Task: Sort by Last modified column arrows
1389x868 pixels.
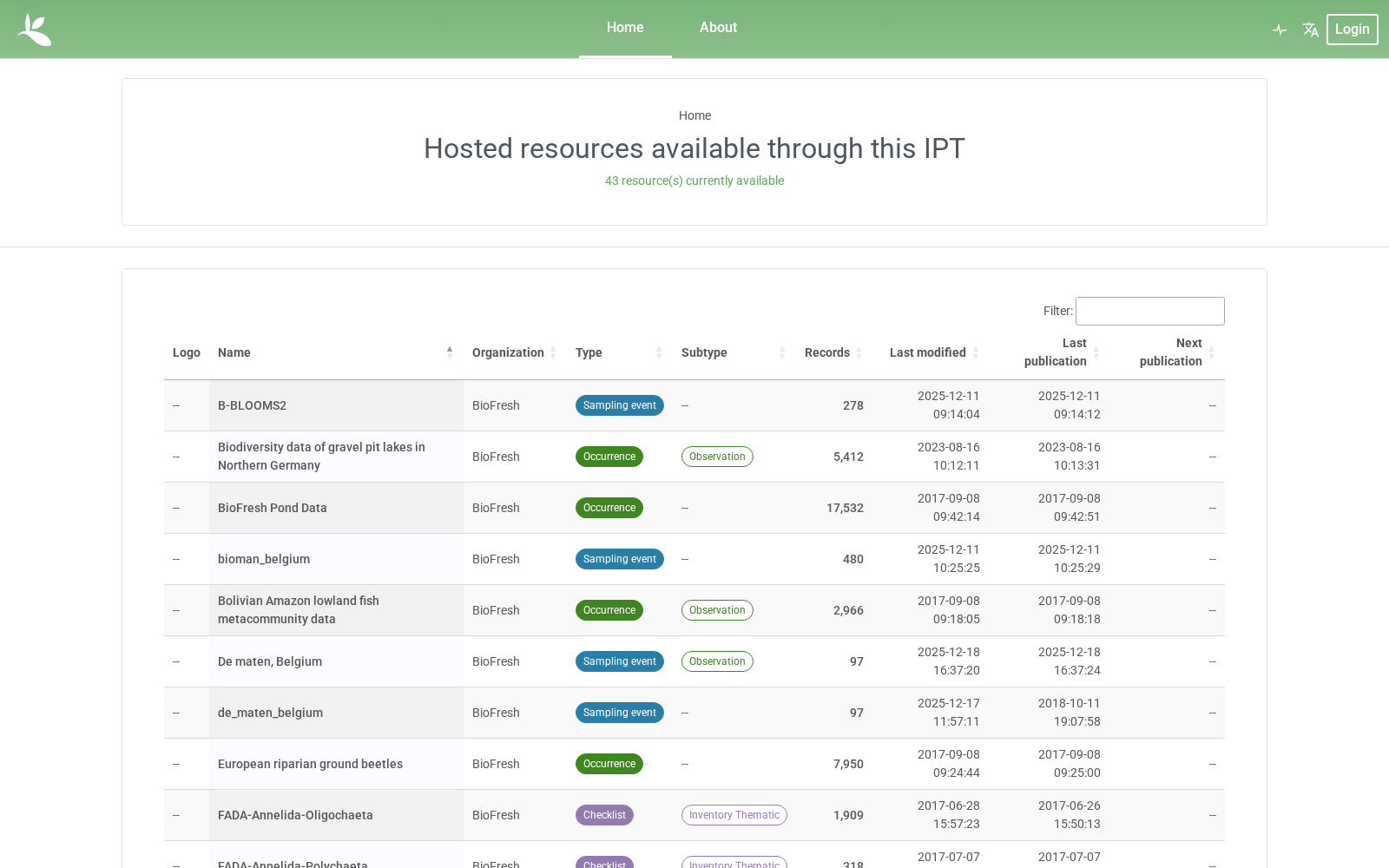Action: tap(975, 352)
